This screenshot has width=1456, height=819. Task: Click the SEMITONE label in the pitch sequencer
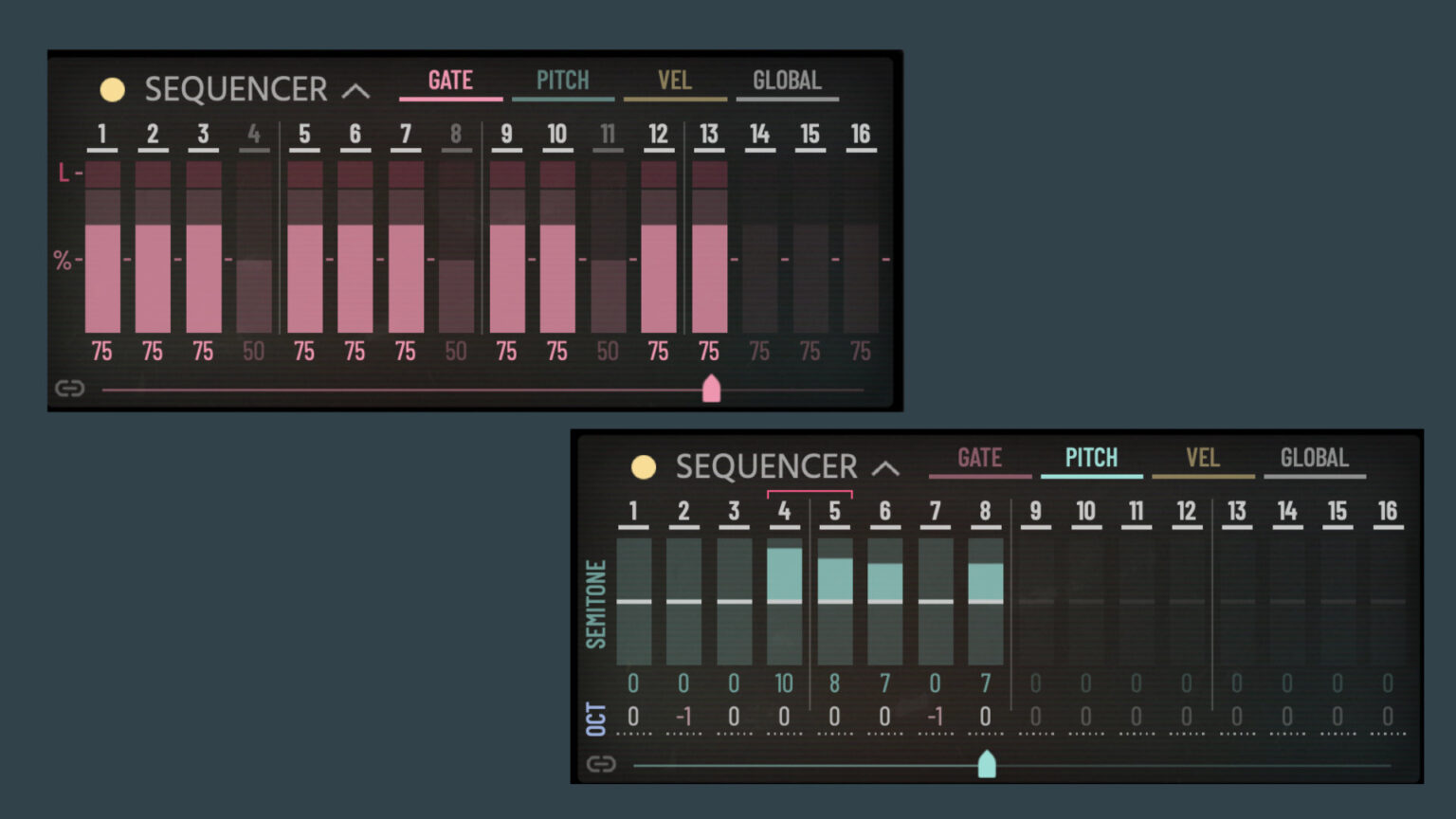click(x=596, y=601)
